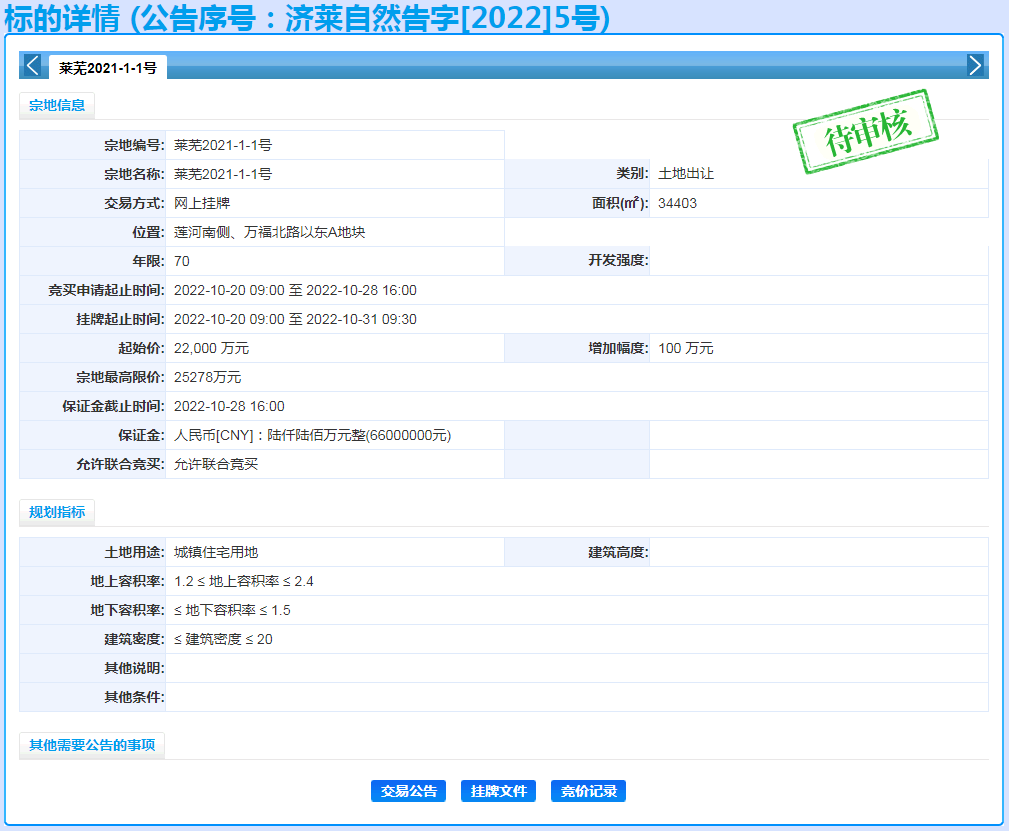Click the 其他条件 label
The image size is (1009, 831).
[x=134, y=697]
